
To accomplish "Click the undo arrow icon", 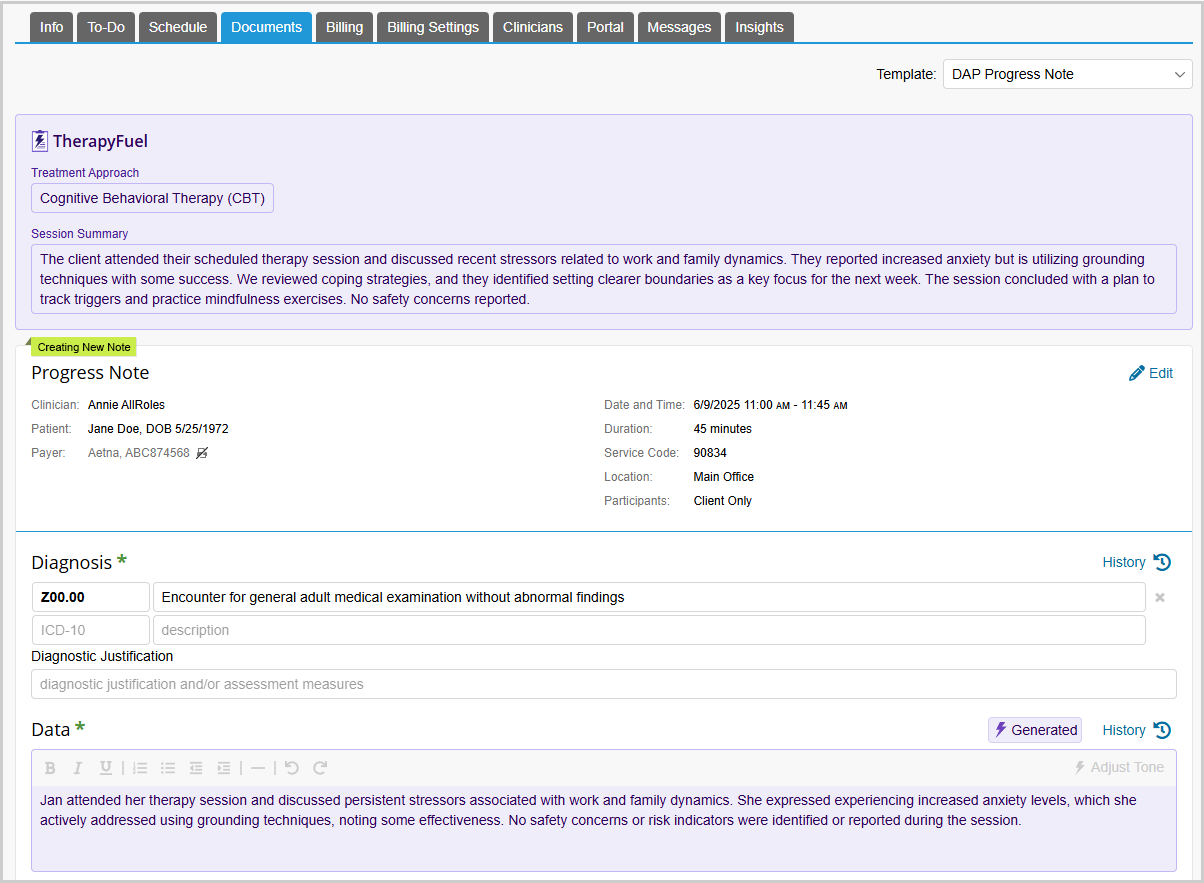I will (x=292, y=768).
